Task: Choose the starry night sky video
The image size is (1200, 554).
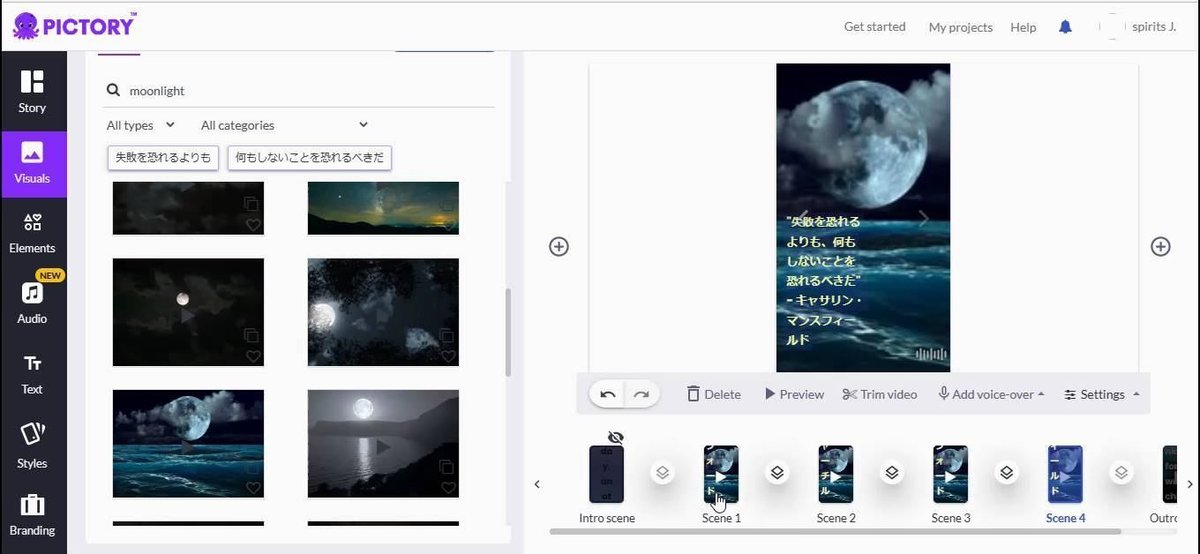Action: click(383, 208)
